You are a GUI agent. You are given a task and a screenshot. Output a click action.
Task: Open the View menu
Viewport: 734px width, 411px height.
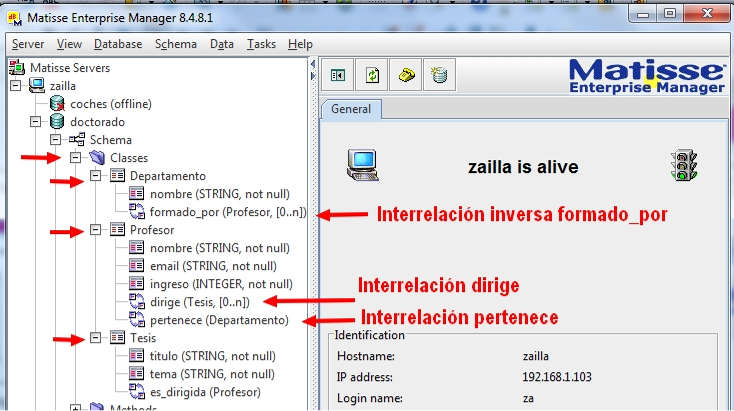pyautogui.click(x=69, y=44)
